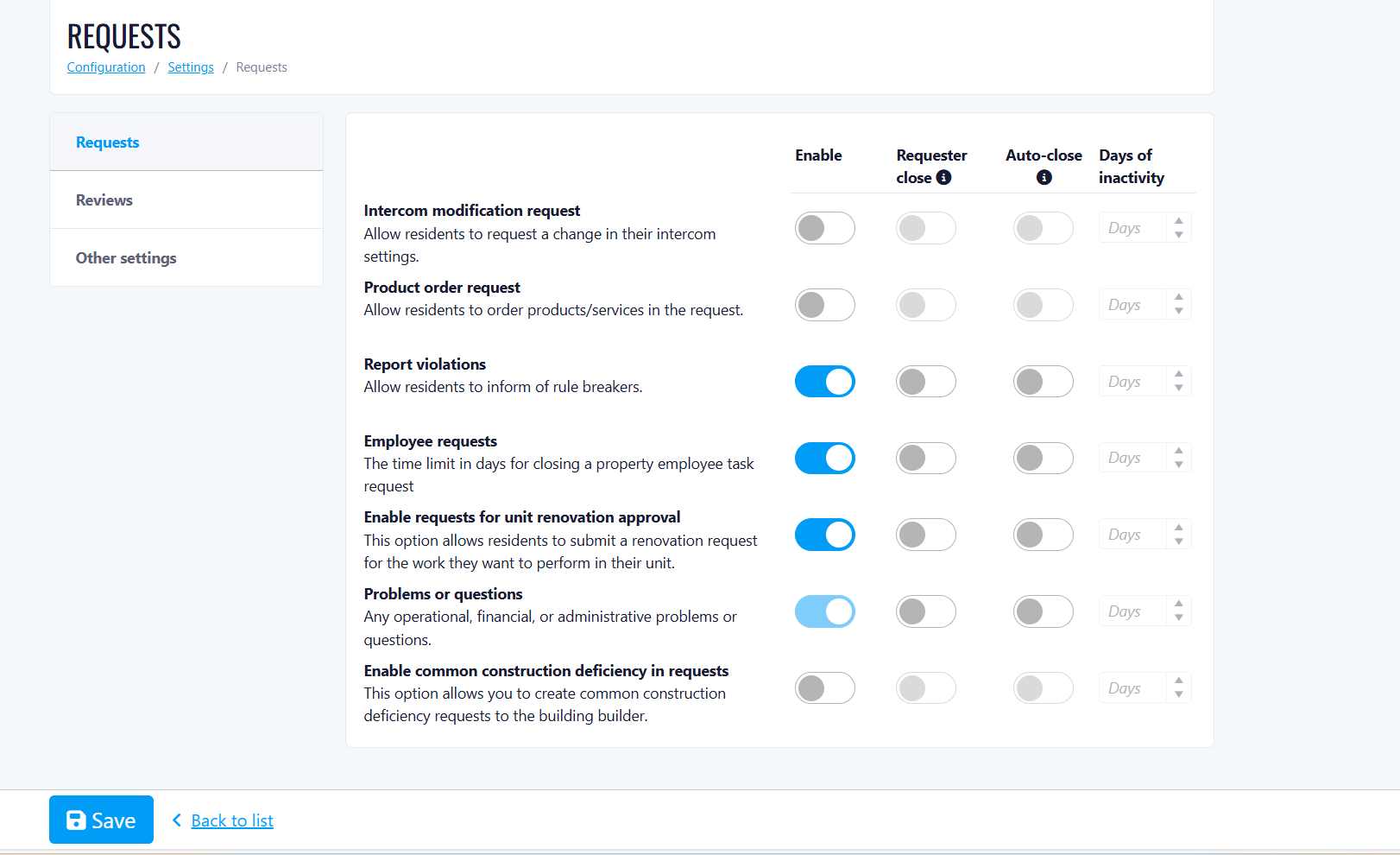Toggle Requester close for Report violations
This screenshot has height=855, width=1400.
(925, 382)
